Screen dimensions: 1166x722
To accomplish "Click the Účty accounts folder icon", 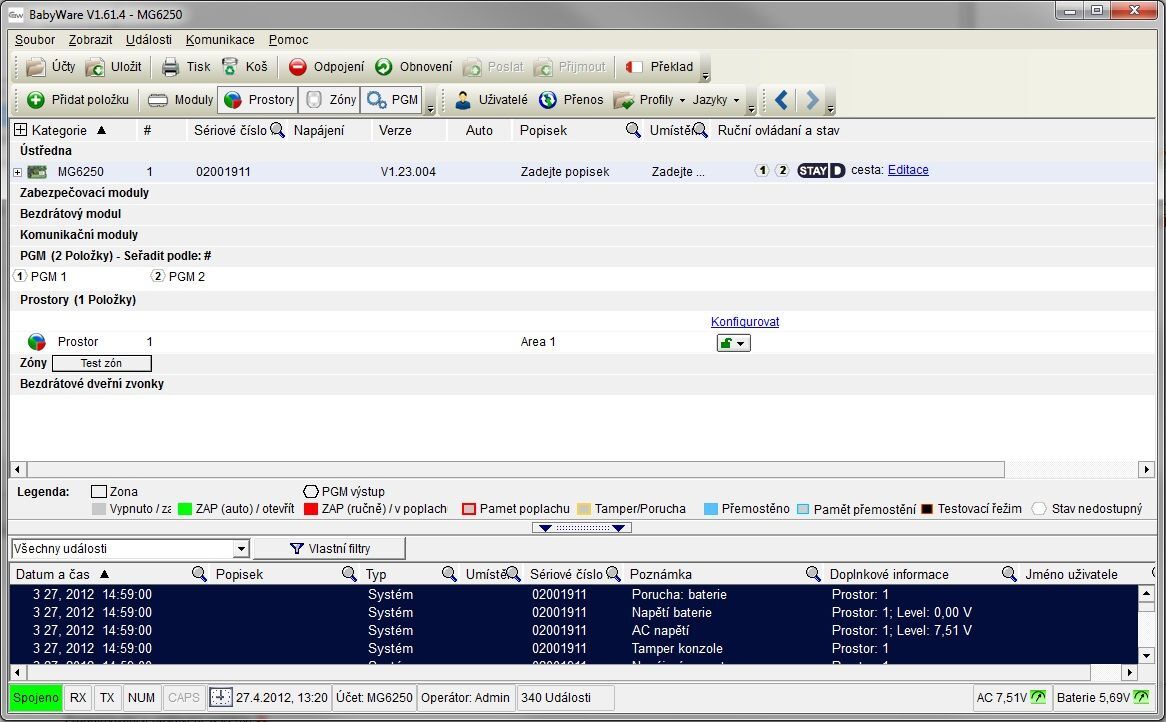I will coord(36,67).
